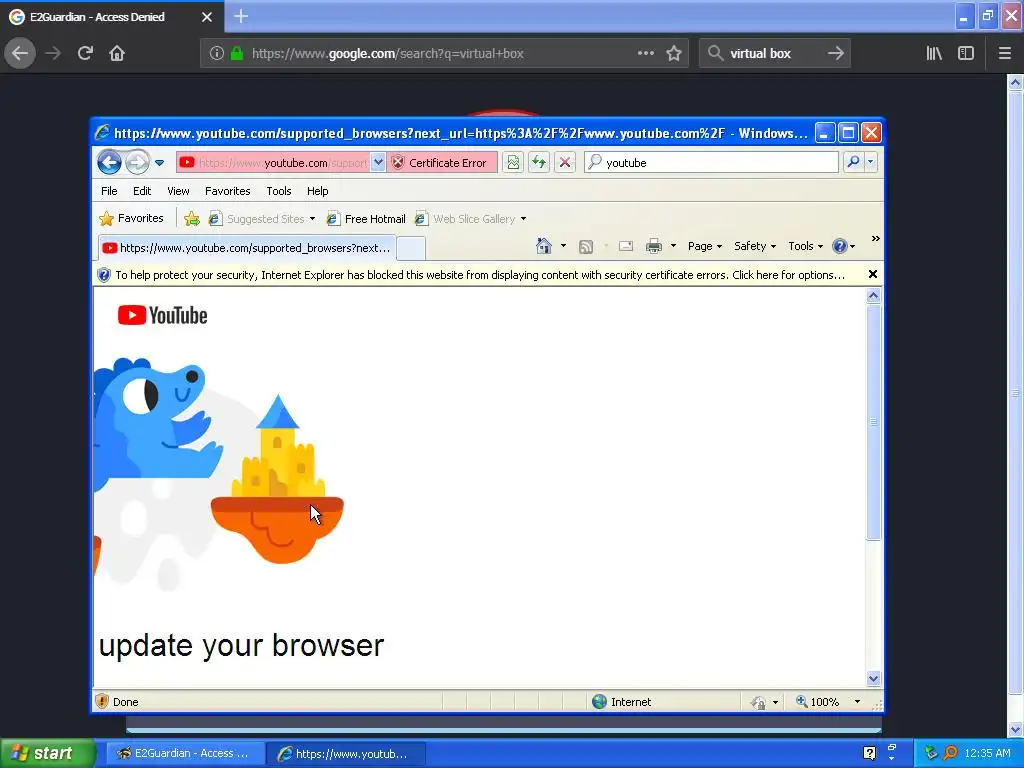The height and width of the screenshot is (768, 1024).
Task: Close the IE information bar
Action: 872,274
